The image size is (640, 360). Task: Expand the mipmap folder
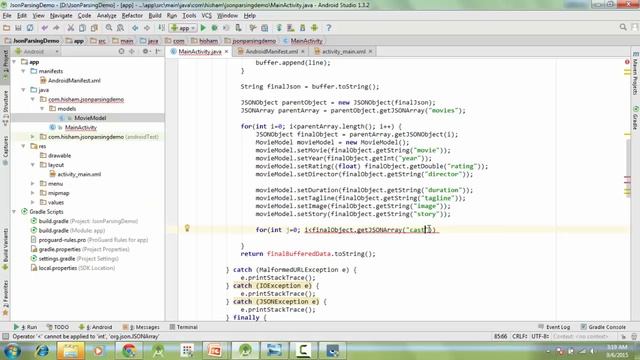pos(33,193)
